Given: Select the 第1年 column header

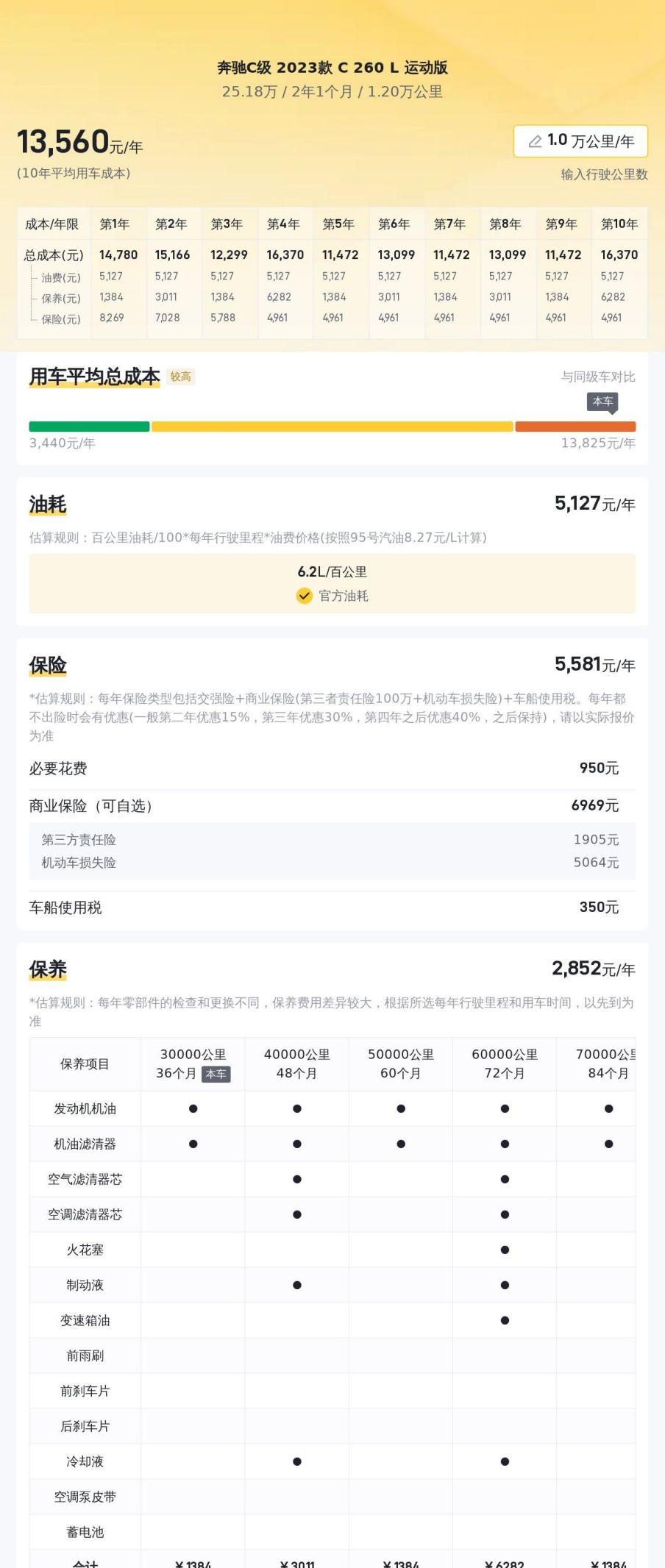Looking at the screenshot, I should click(x=115, y=224).
